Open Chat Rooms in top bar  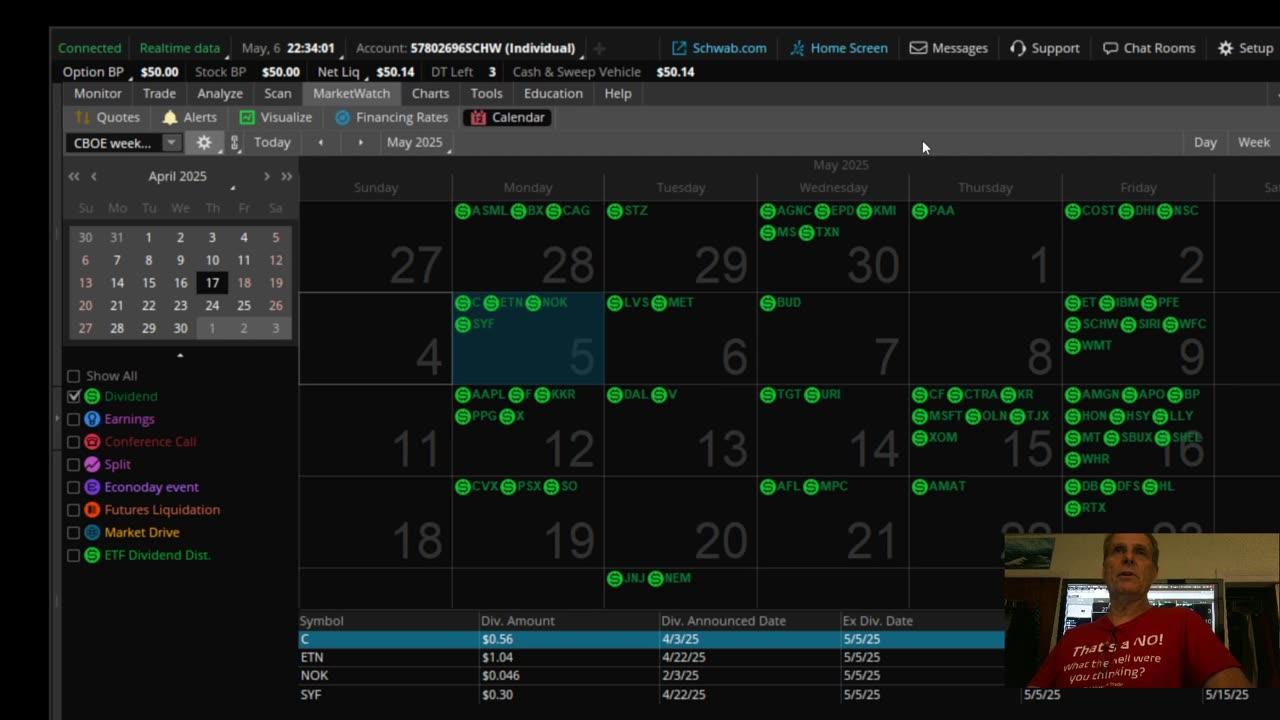pos(1149,48)
